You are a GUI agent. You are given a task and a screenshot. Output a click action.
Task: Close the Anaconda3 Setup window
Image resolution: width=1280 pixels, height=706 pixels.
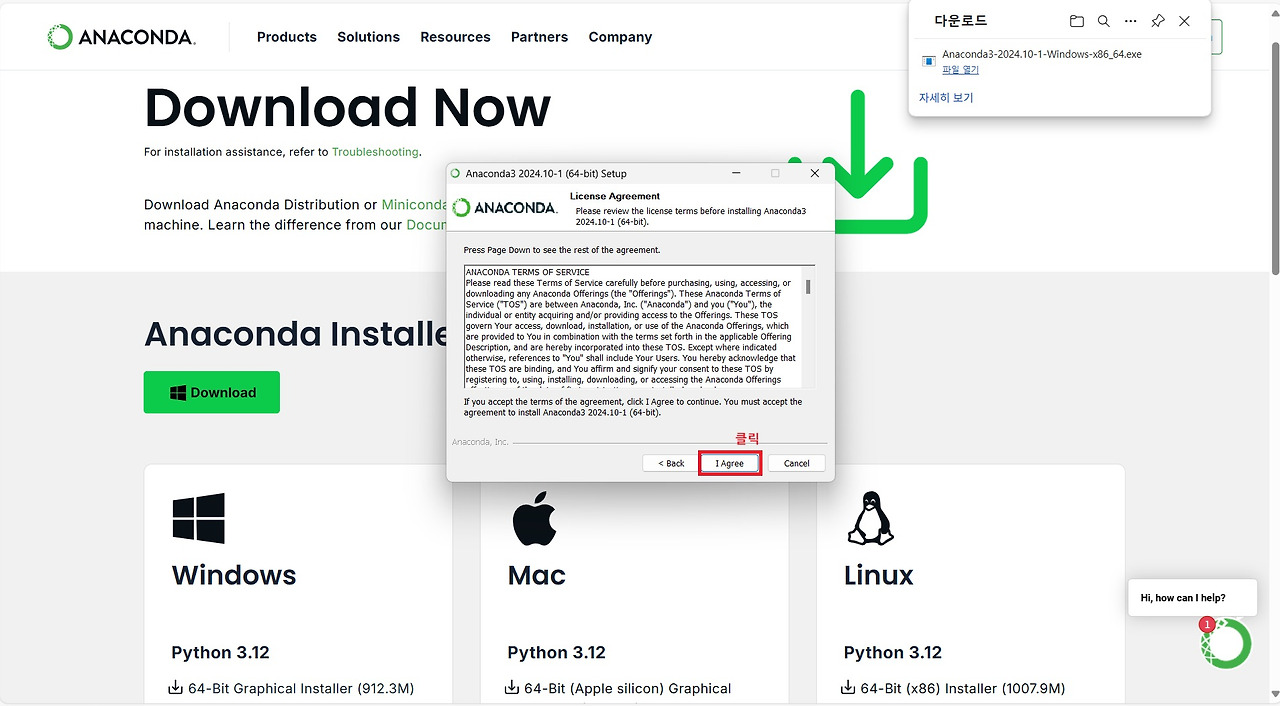(x=814, y=173)
